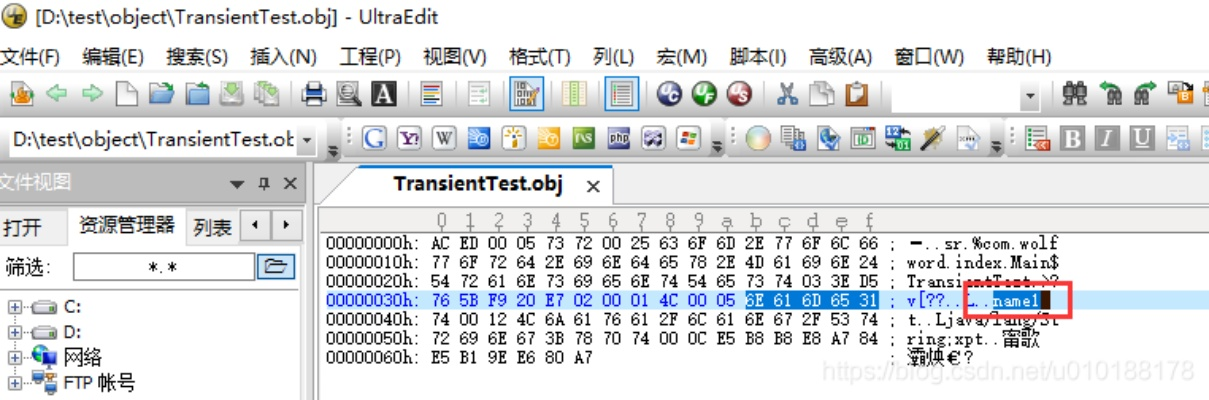Image resolution: width=1209 pixels, height=400 pixels.
Task: Click Wikipedia search toolbar icon
Action: 444,138
